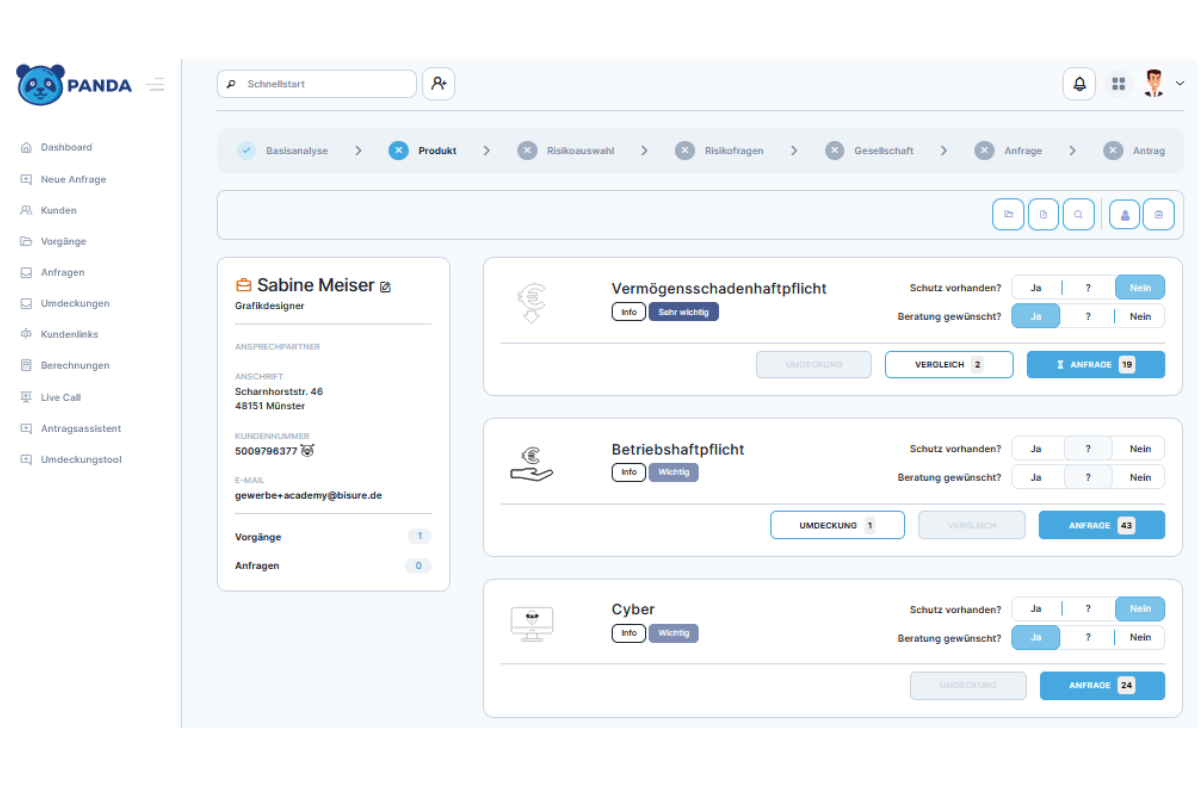Collapse the sidebar using the menu icon
1200x800 pixels.
tap(155, 84)
